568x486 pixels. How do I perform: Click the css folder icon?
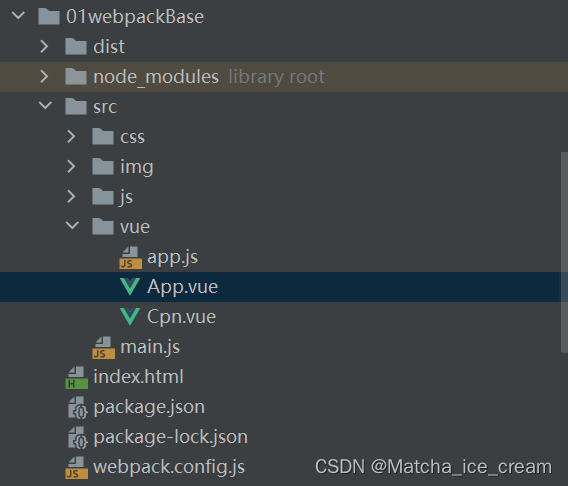[x=103, y=137]
